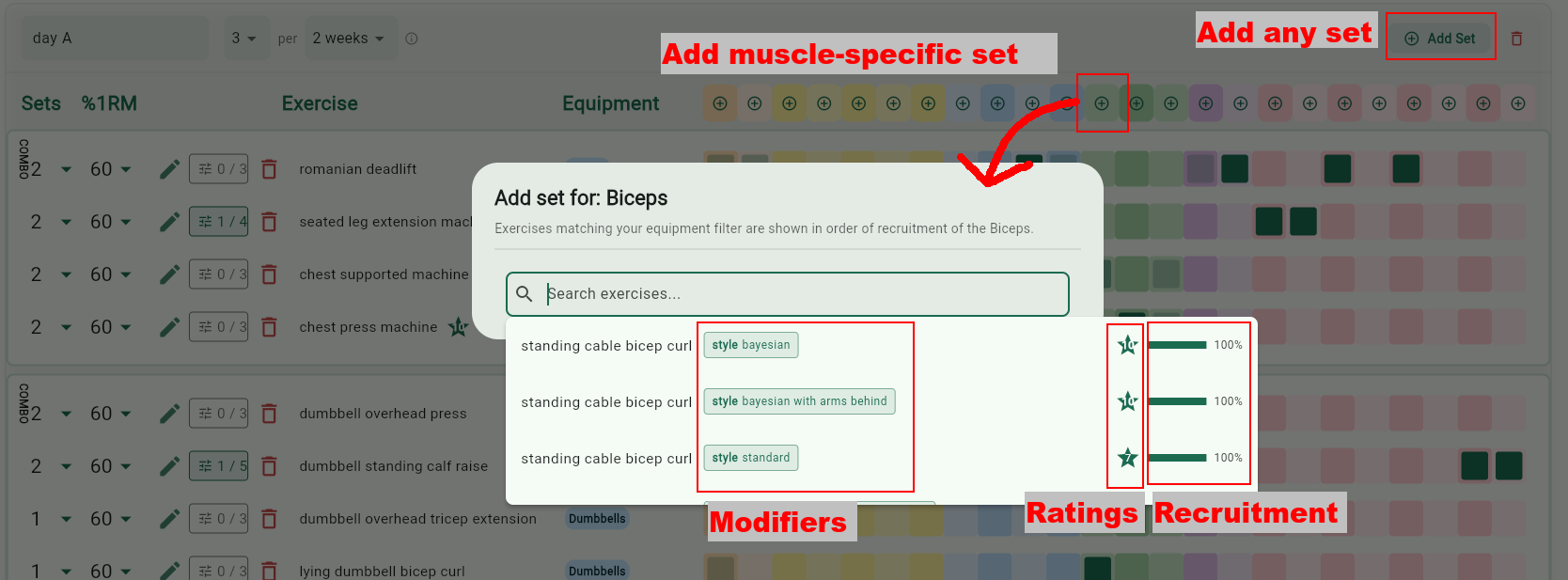Click recruitment bar for standard style curl
This screenshot has height=580, width=1568.
click(1177, 458)
